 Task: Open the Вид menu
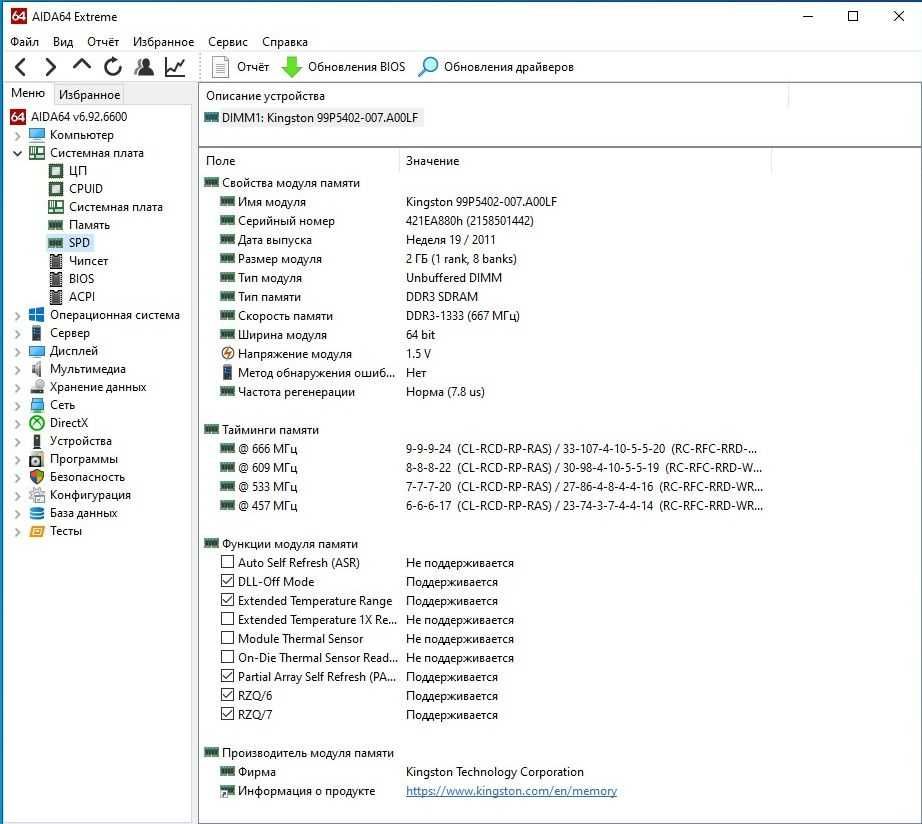pyautogui.click(x=63, y=42)
